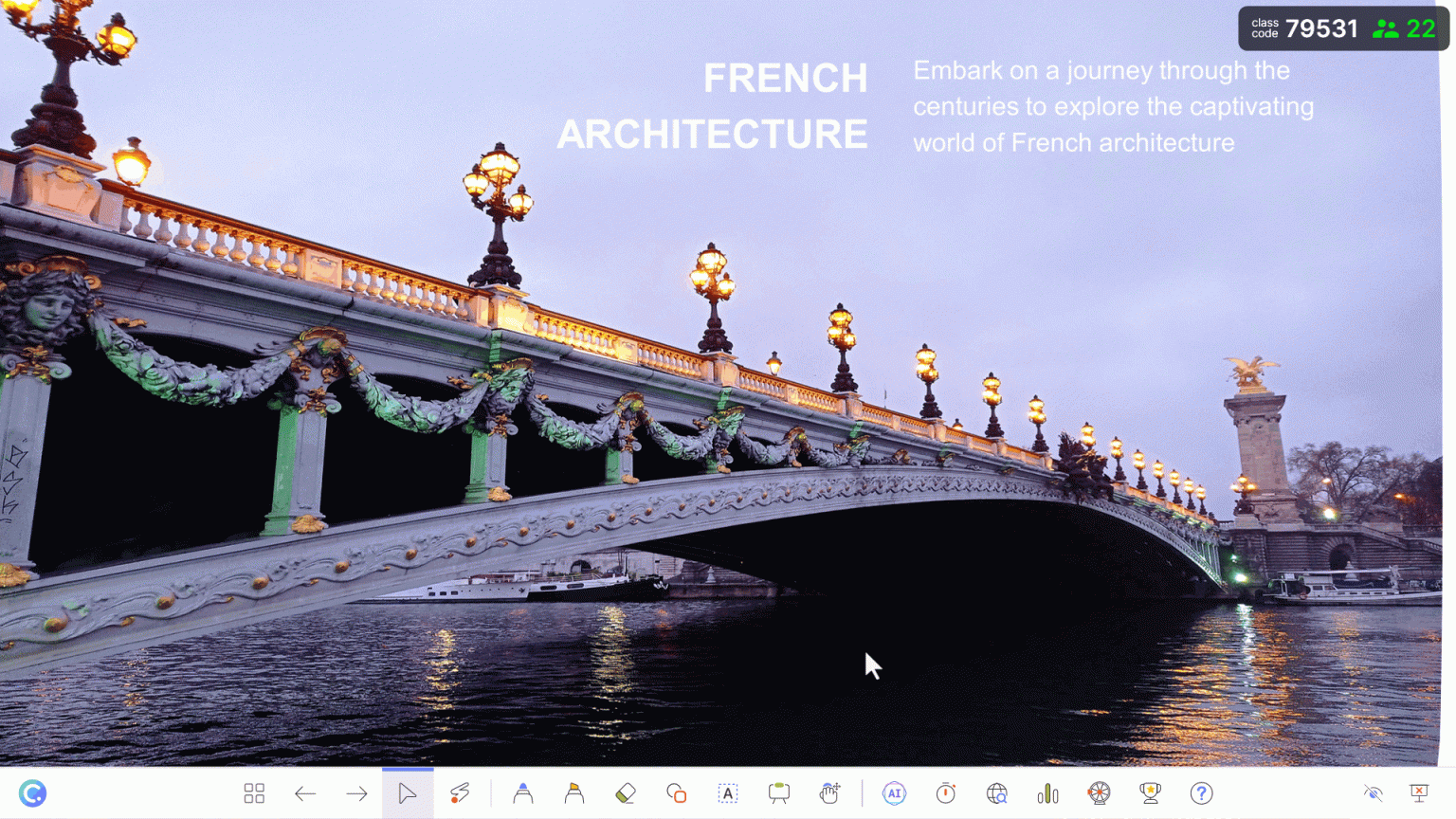Image resolution: width=1456 pixels, height=819 pixels.
Task: Enable Draggable Objects mode
Action: [x=830, y=793]
